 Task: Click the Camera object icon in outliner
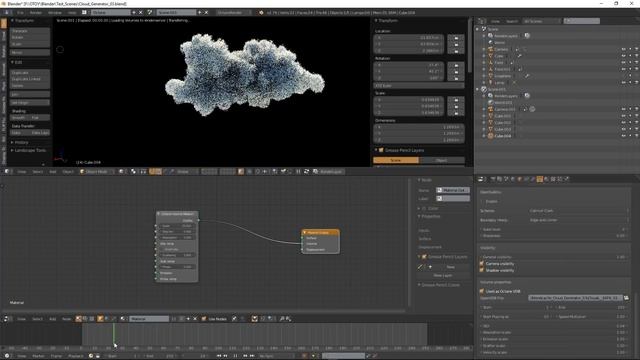tap(491, 49)
